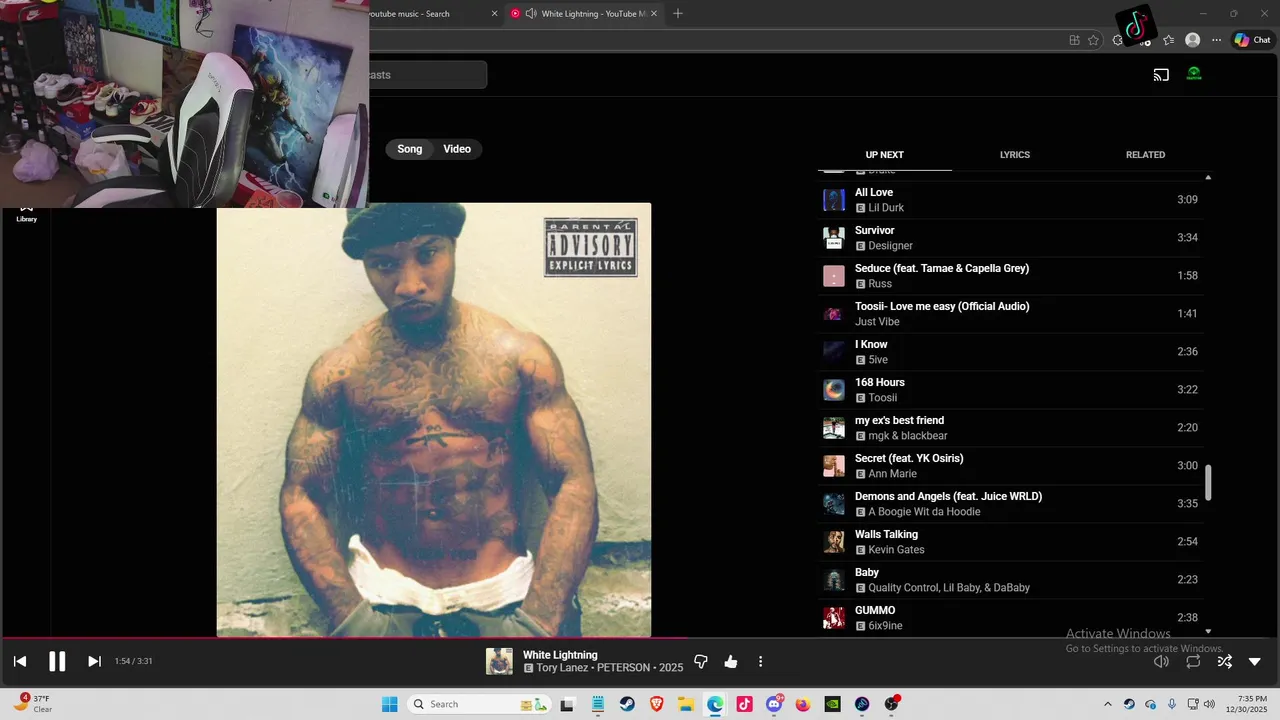This screenshot has width=1280, height=720.
Task: Show hidden system tray icons
Action: (1107, 704)
